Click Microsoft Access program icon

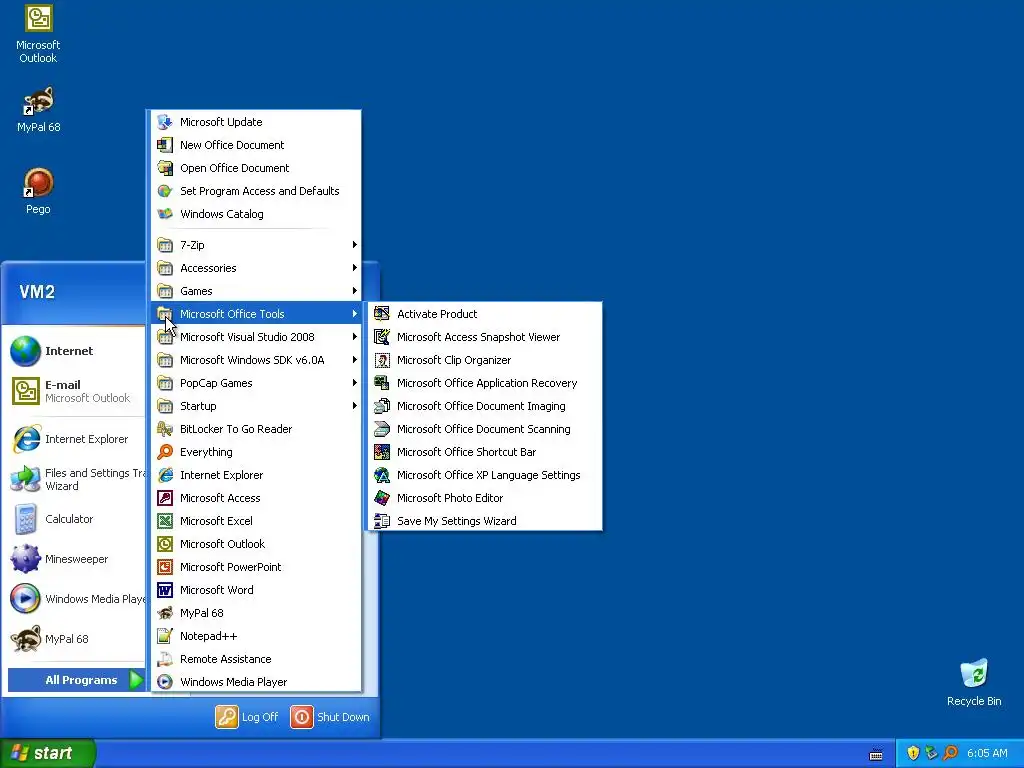pos(165,498)
